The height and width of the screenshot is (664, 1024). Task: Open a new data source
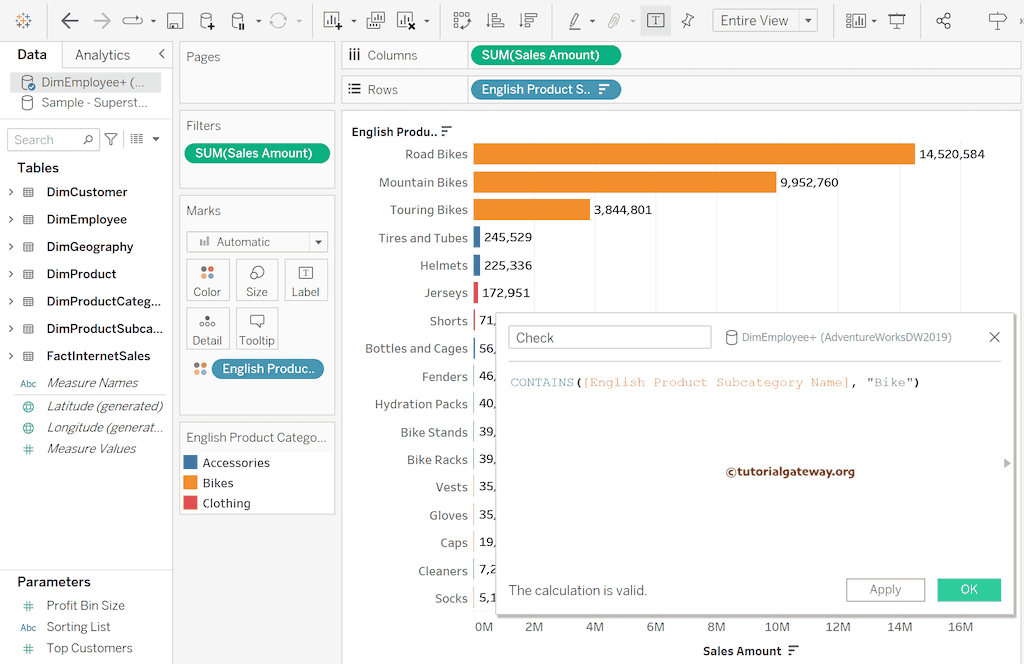205,20
